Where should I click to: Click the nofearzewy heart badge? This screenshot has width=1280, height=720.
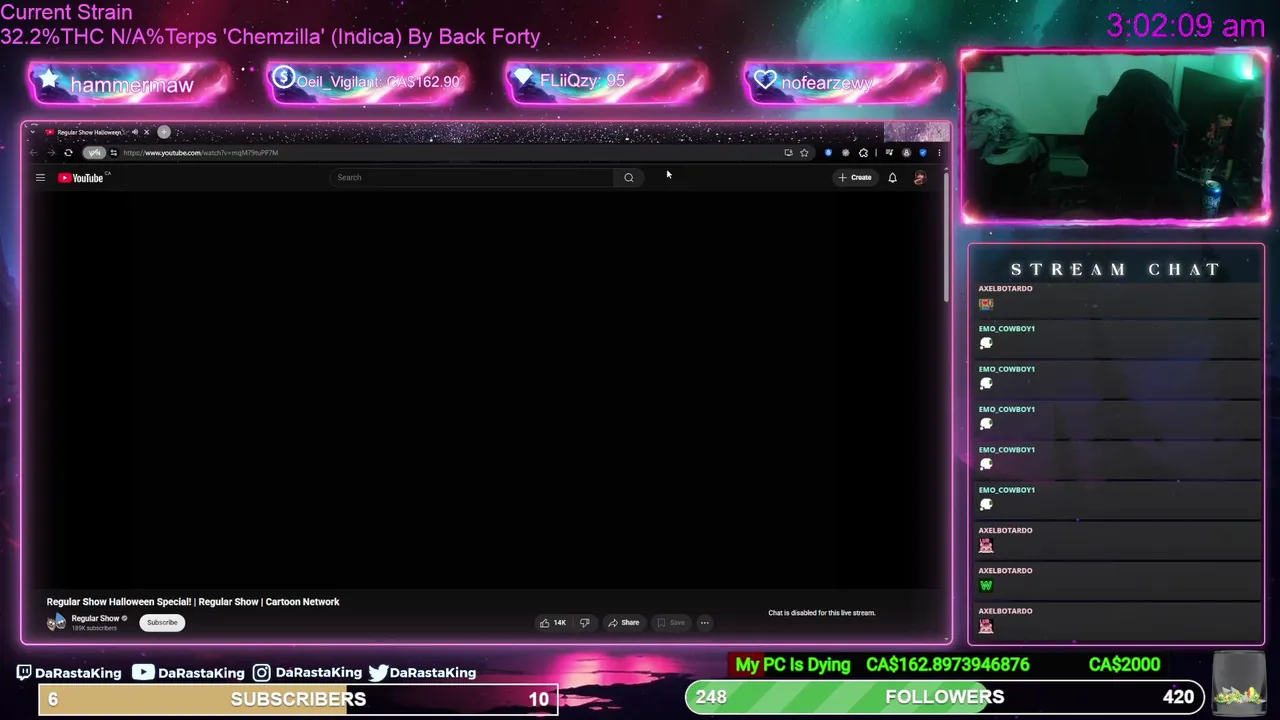(845, 82)
